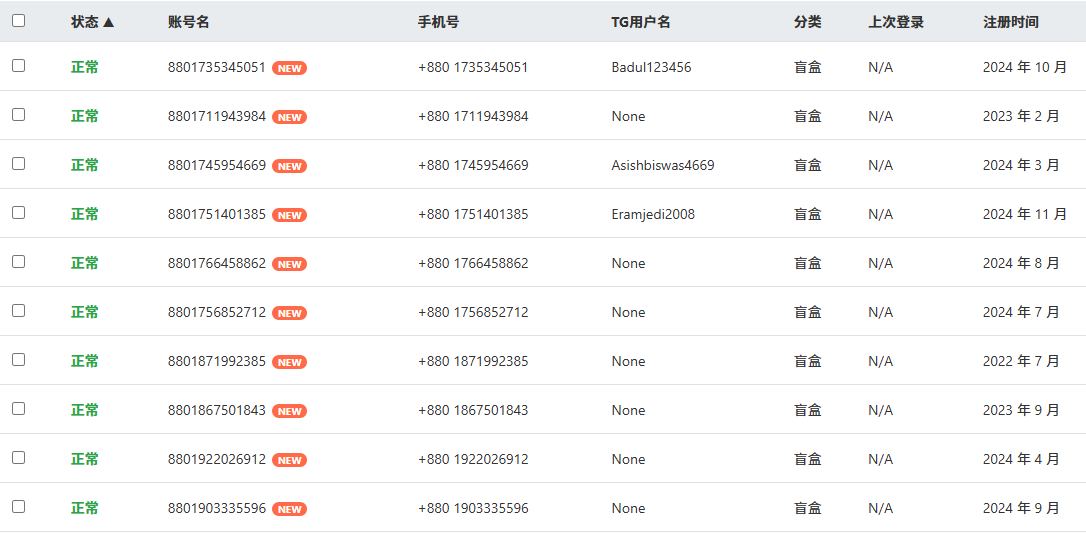Click the NEW badge beside account 8801766458862
The height and width of the screenshot is (534, 1086).
289,264
